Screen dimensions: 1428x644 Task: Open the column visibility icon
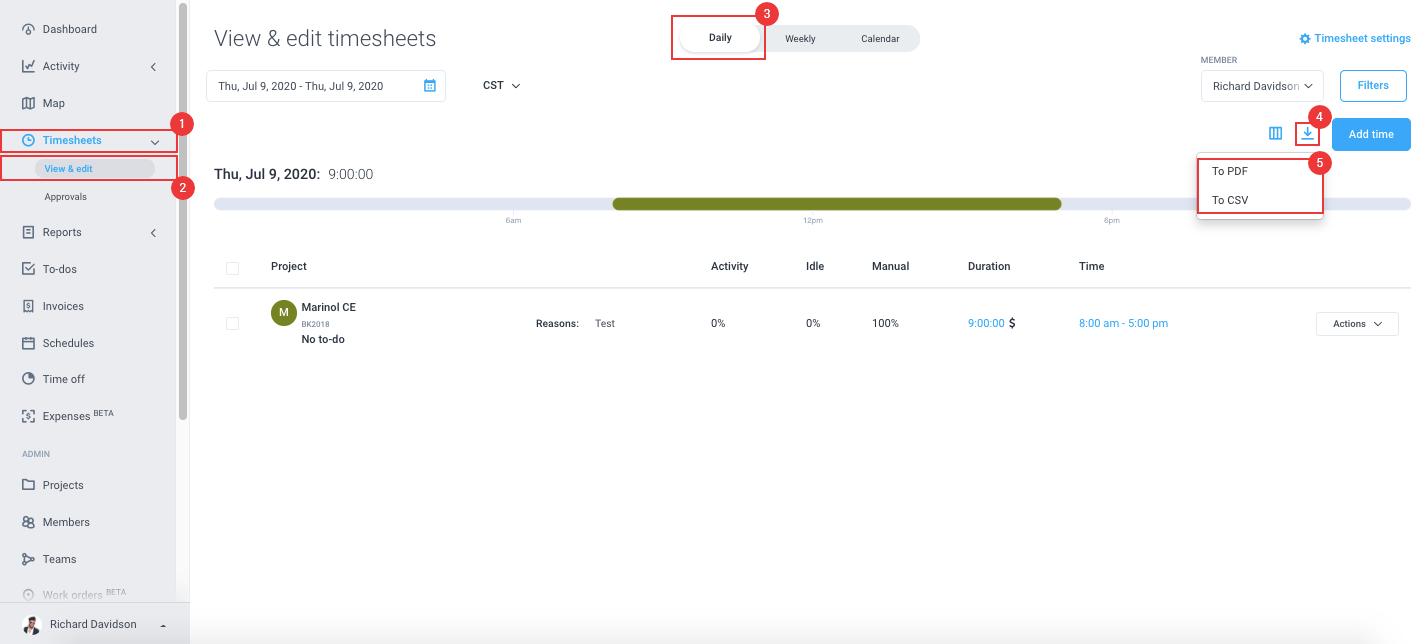point(1275,132)
